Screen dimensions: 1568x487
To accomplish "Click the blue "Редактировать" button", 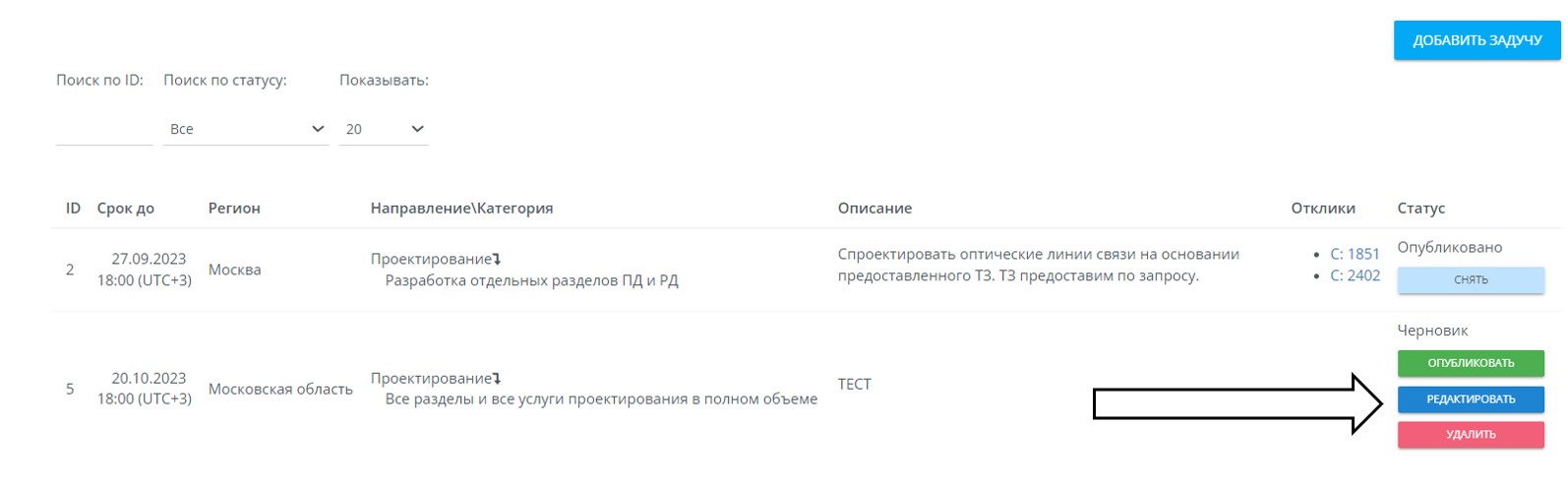I will click(1471, 399).
